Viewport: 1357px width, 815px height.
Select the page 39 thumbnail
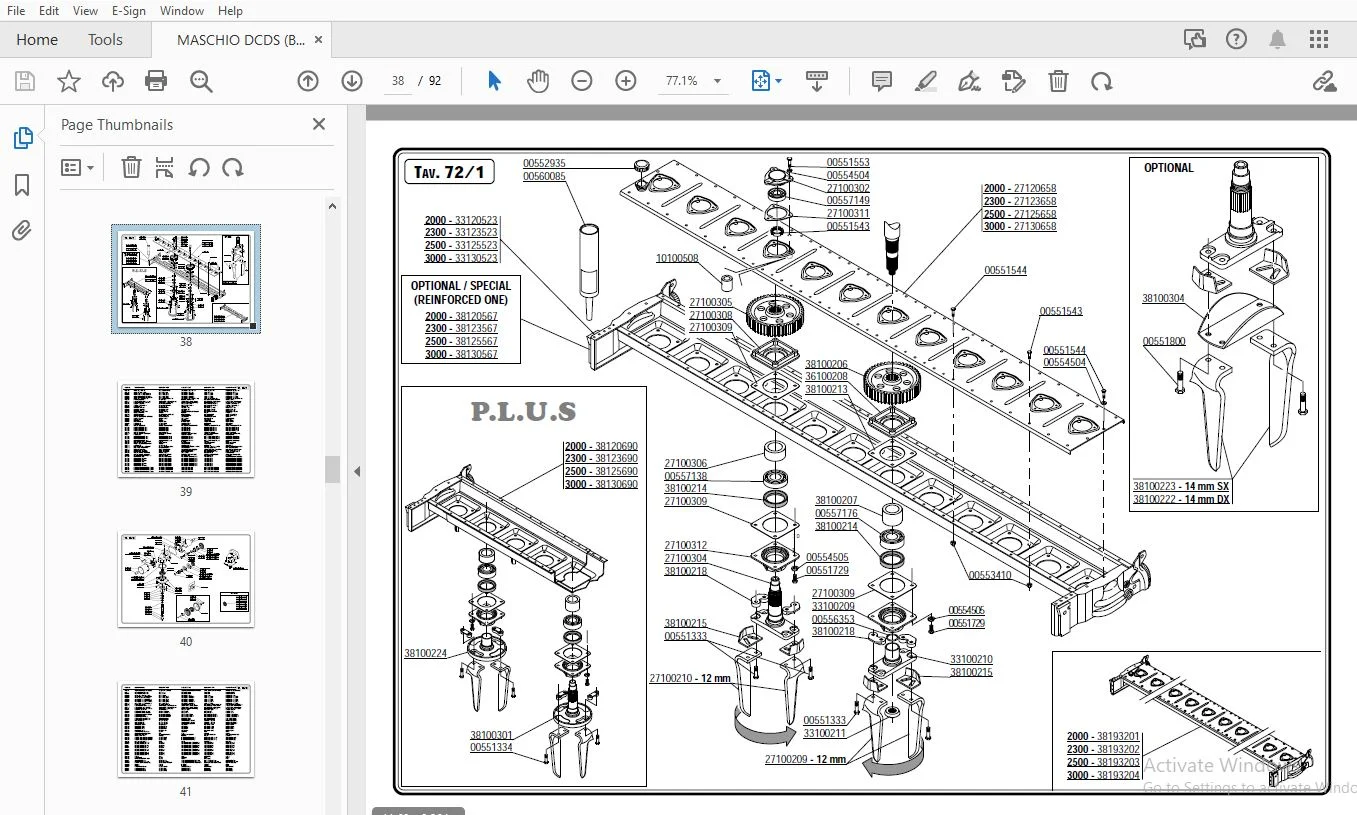point(186,428)
